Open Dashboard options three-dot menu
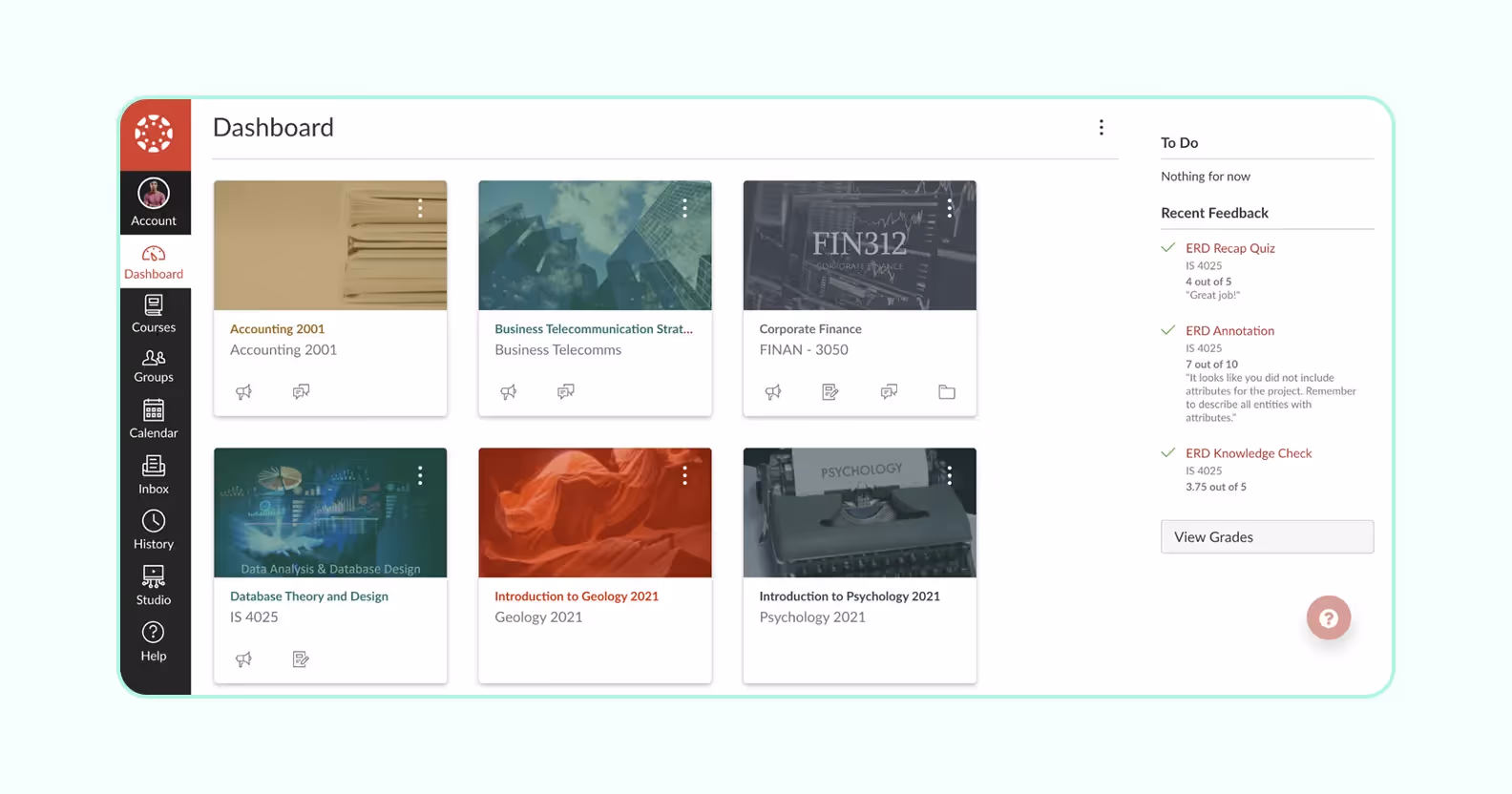The height and width of the screenshot is (794, 1512). click(1101, 127)
